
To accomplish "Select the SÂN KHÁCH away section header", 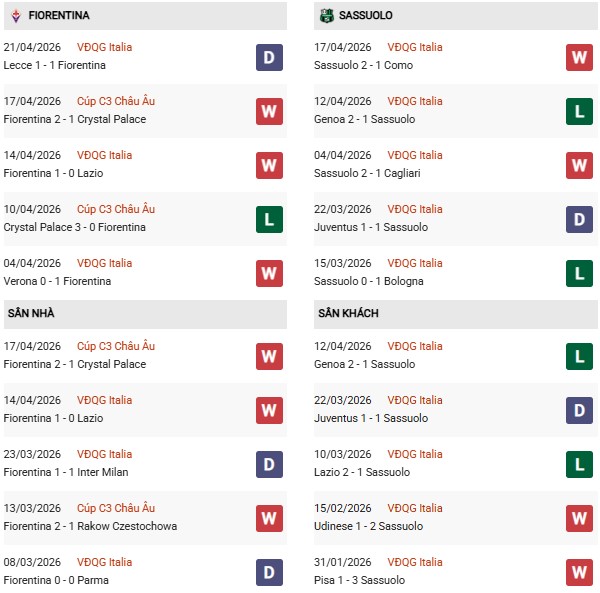I will (348, 313).
